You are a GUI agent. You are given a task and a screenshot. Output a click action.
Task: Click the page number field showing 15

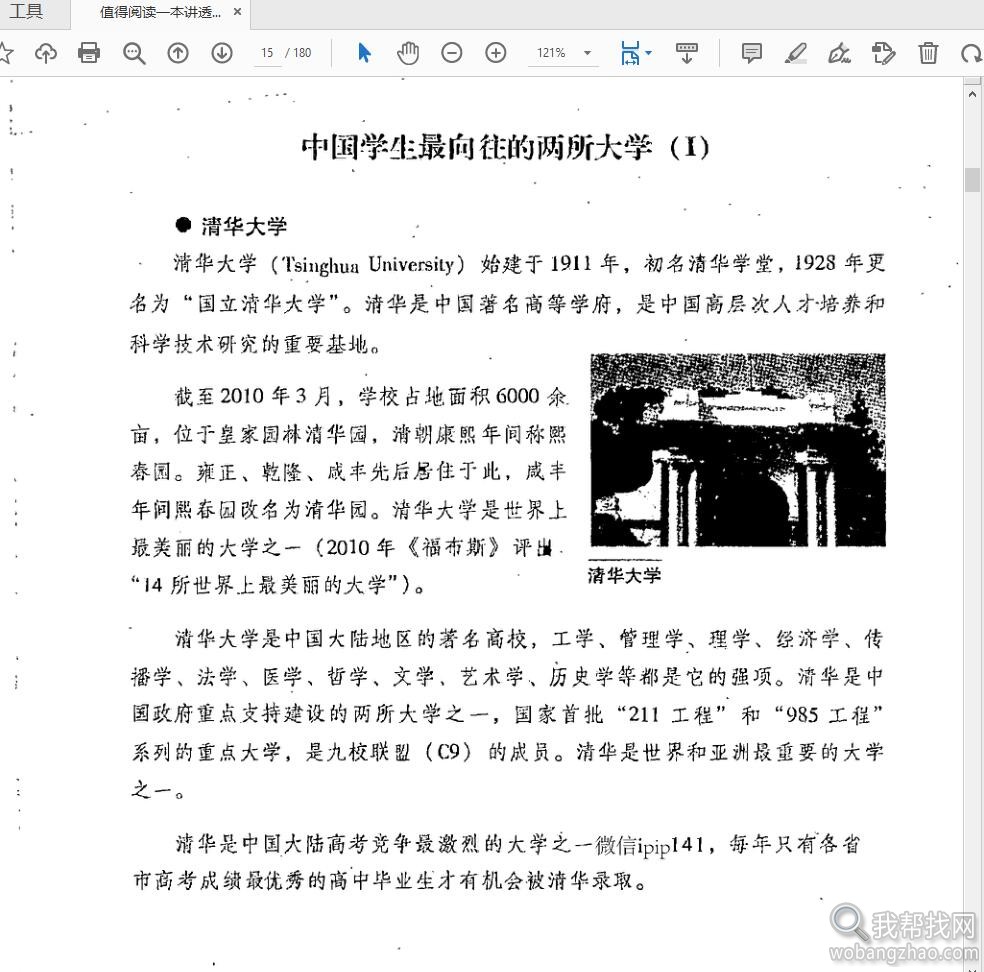(x=267, y=53)
